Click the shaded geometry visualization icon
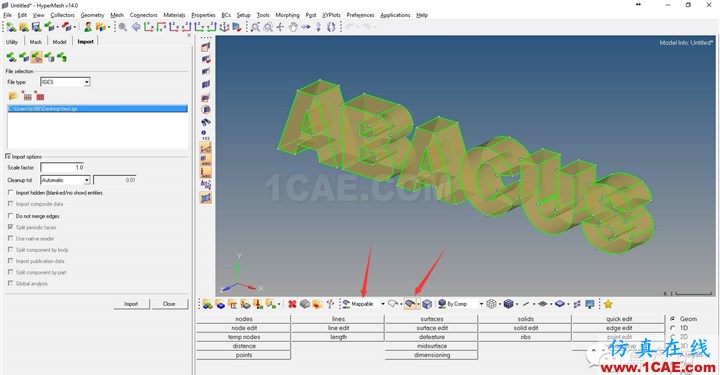 pyautogui.click(x=410, y=304)
